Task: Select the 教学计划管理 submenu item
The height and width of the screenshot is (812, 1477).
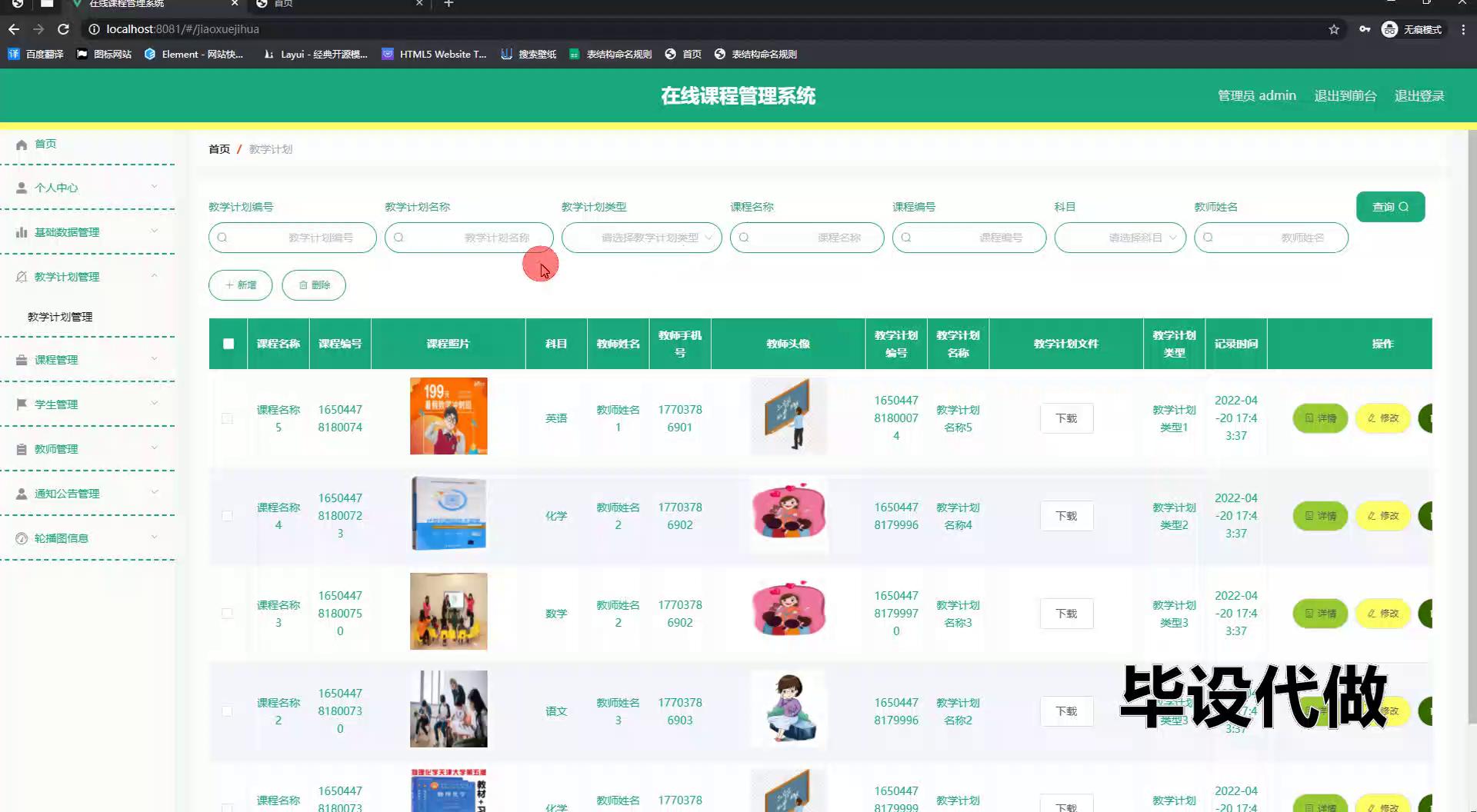Action: [60, 317]
